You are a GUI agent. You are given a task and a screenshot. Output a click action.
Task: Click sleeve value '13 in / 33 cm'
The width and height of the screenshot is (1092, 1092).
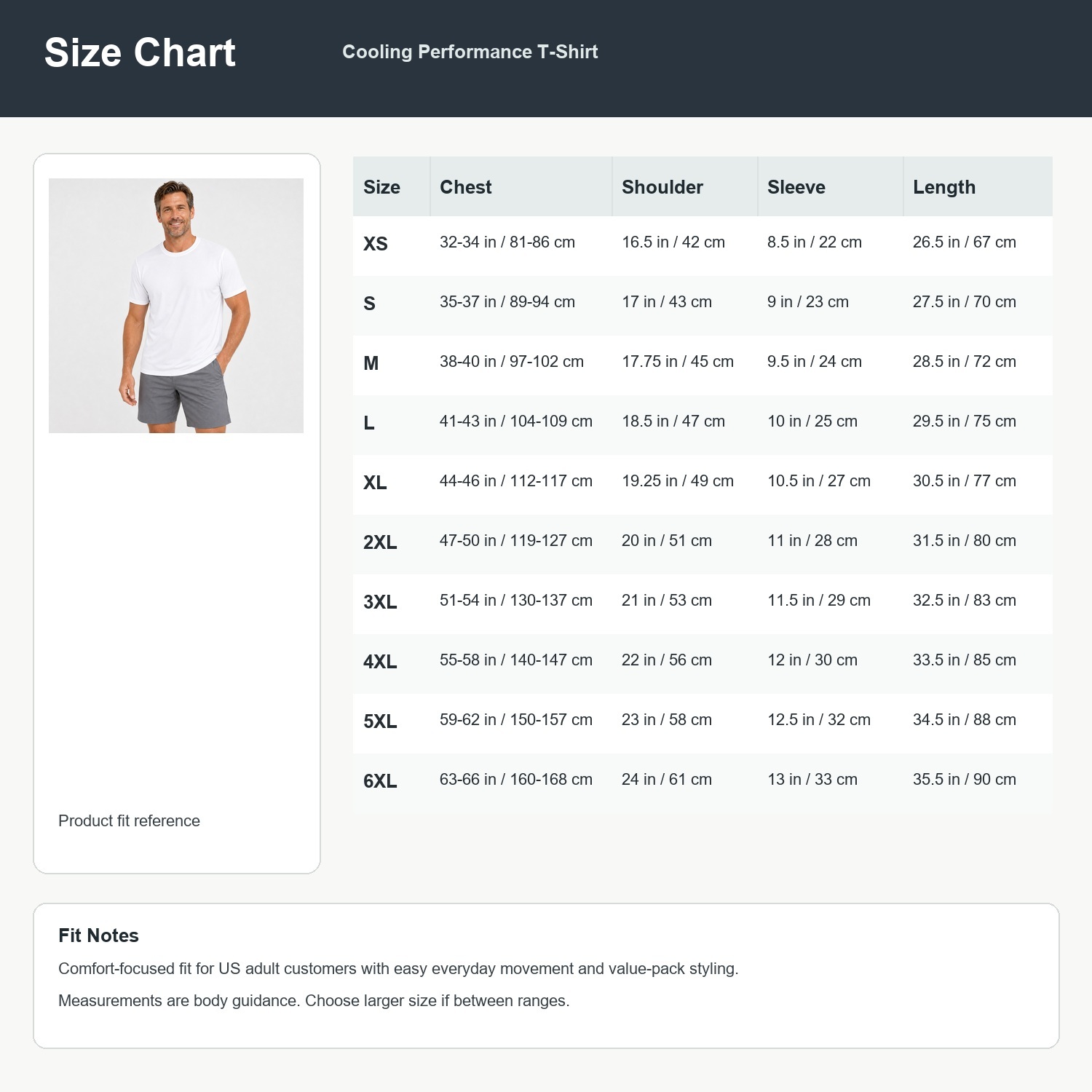click(x=812, y=780)
